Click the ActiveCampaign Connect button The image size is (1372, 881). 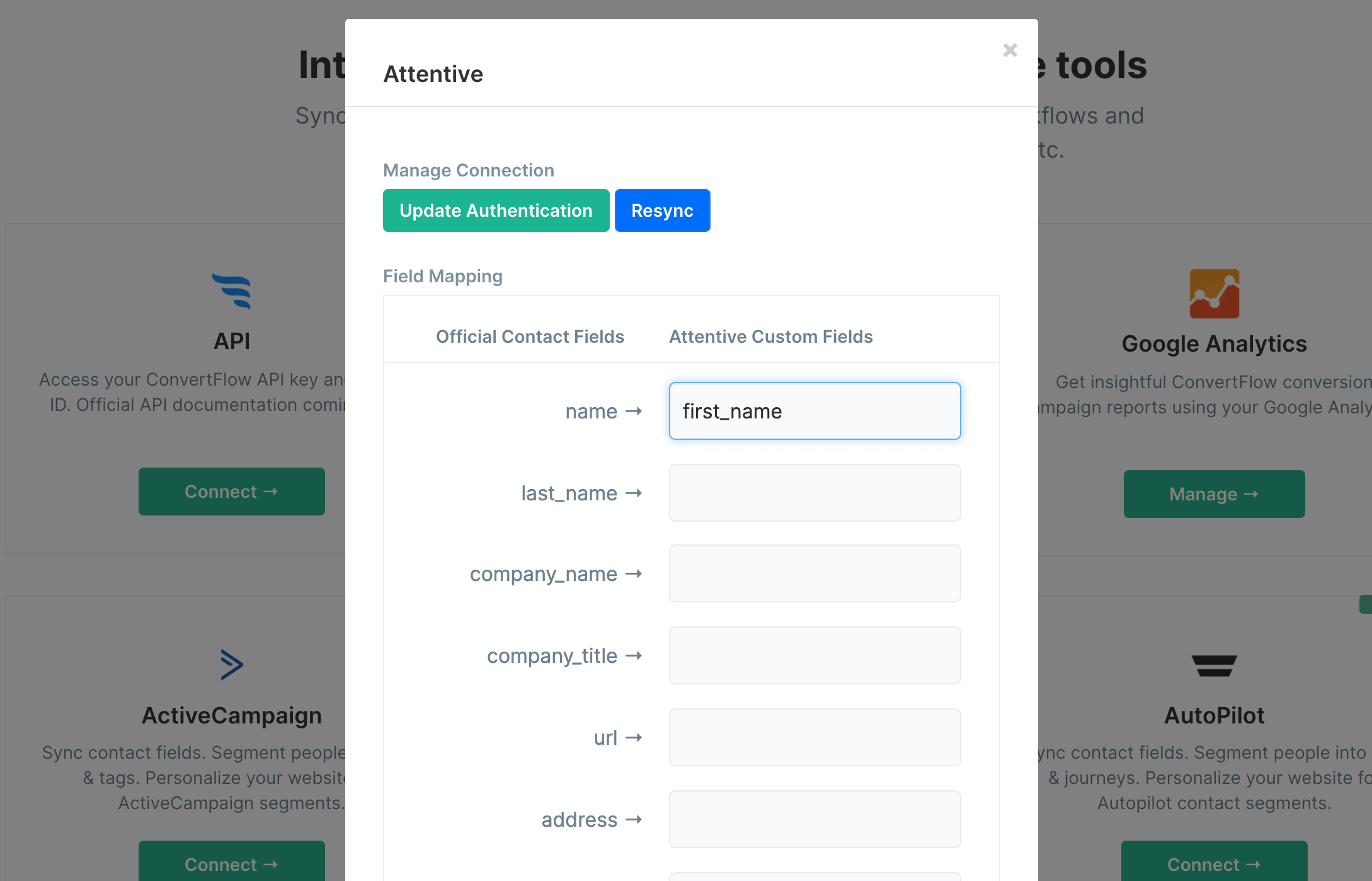[x=231, y=861]
